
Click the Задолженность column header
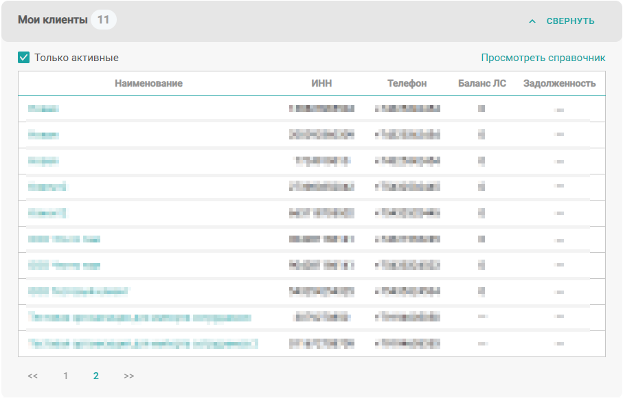pyautogui.click(x=559, y=83)
